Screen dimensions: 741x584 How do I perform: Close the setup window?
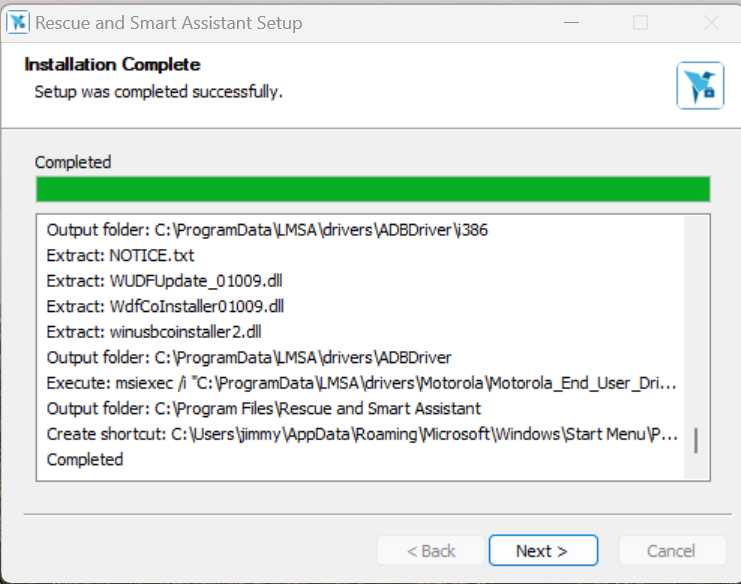click(709, 22)
